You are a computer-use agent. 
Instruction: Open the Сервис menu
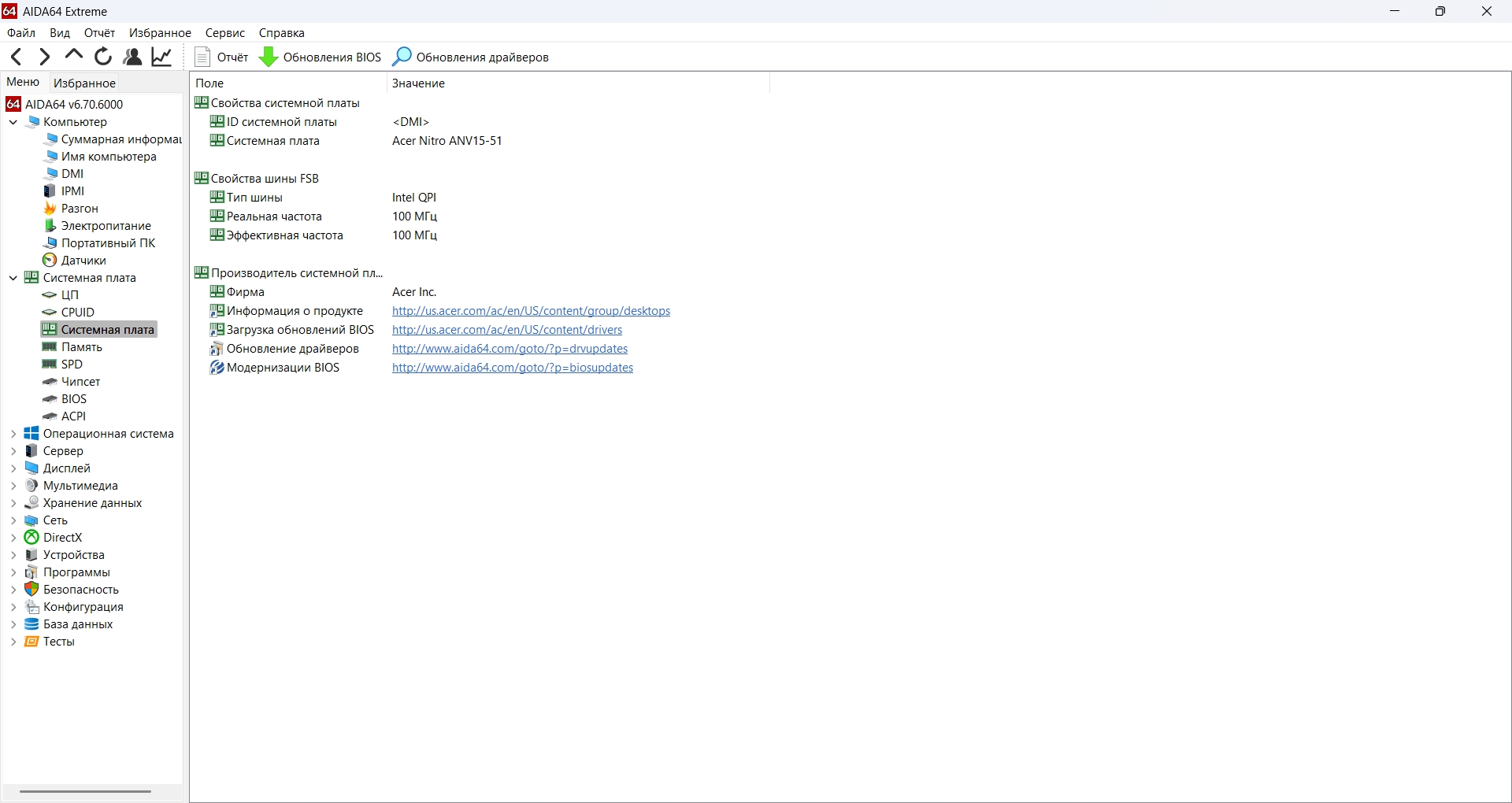click(x=225, y=33)
